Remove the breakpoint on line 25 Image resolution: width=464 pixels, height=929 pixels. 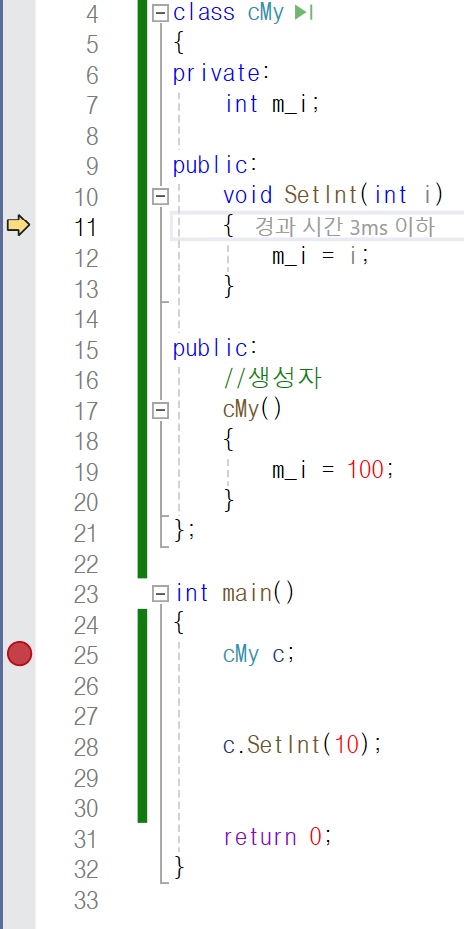(x=20, y=653)
